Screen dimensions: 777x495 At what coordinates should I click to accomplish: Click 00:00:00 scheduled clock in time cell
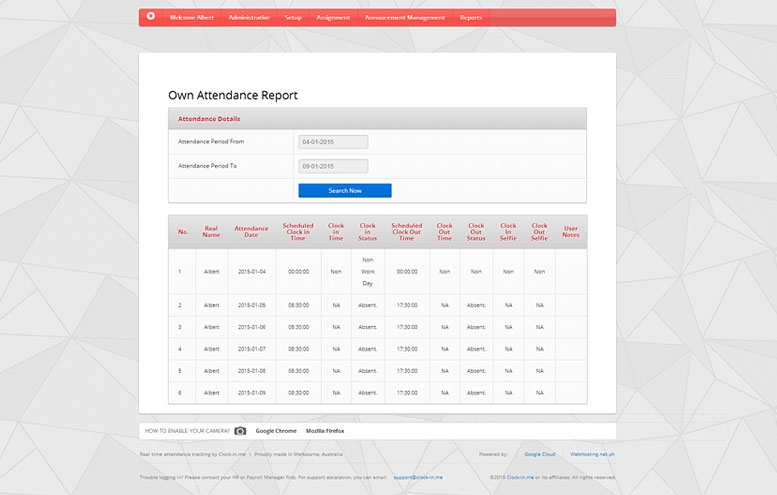tap(298, 272)
